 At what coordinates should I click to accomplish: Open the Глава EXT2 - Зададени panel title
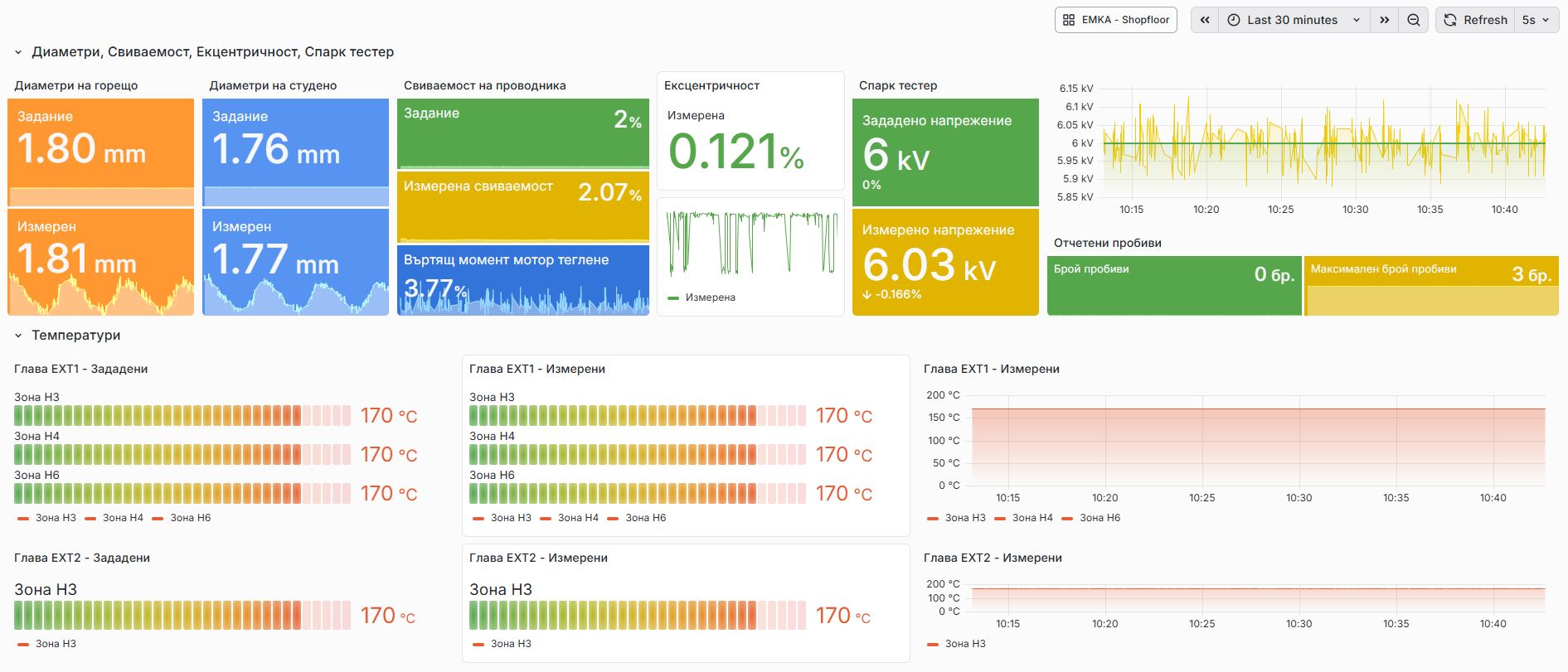point(82,558)
